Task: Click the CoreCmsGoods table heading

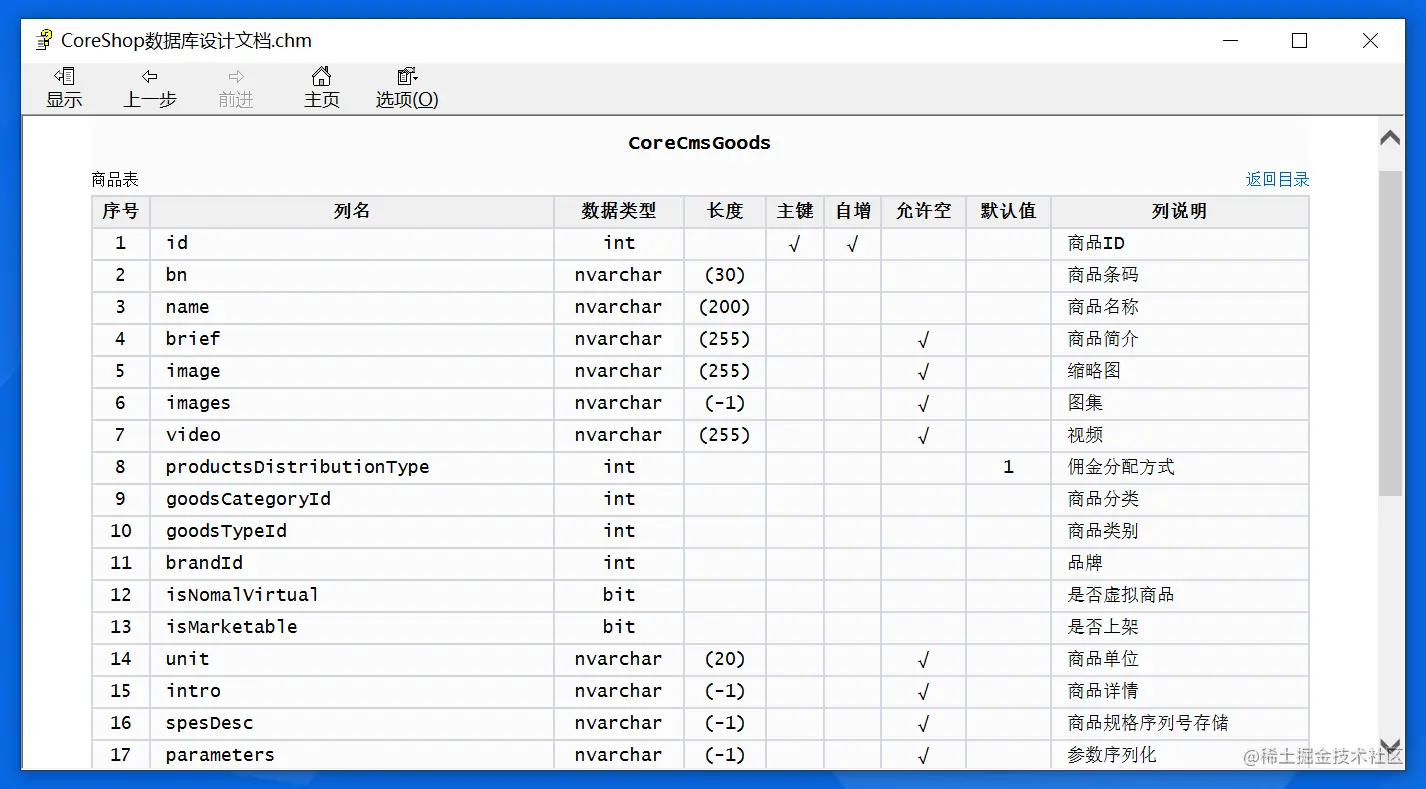Action: pyautogui.click(x=699, y=143)
